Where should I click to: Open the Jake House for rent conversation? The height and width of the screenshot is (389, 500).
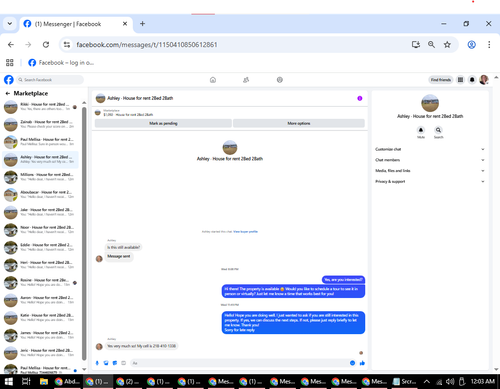click(x=41, y=212)
